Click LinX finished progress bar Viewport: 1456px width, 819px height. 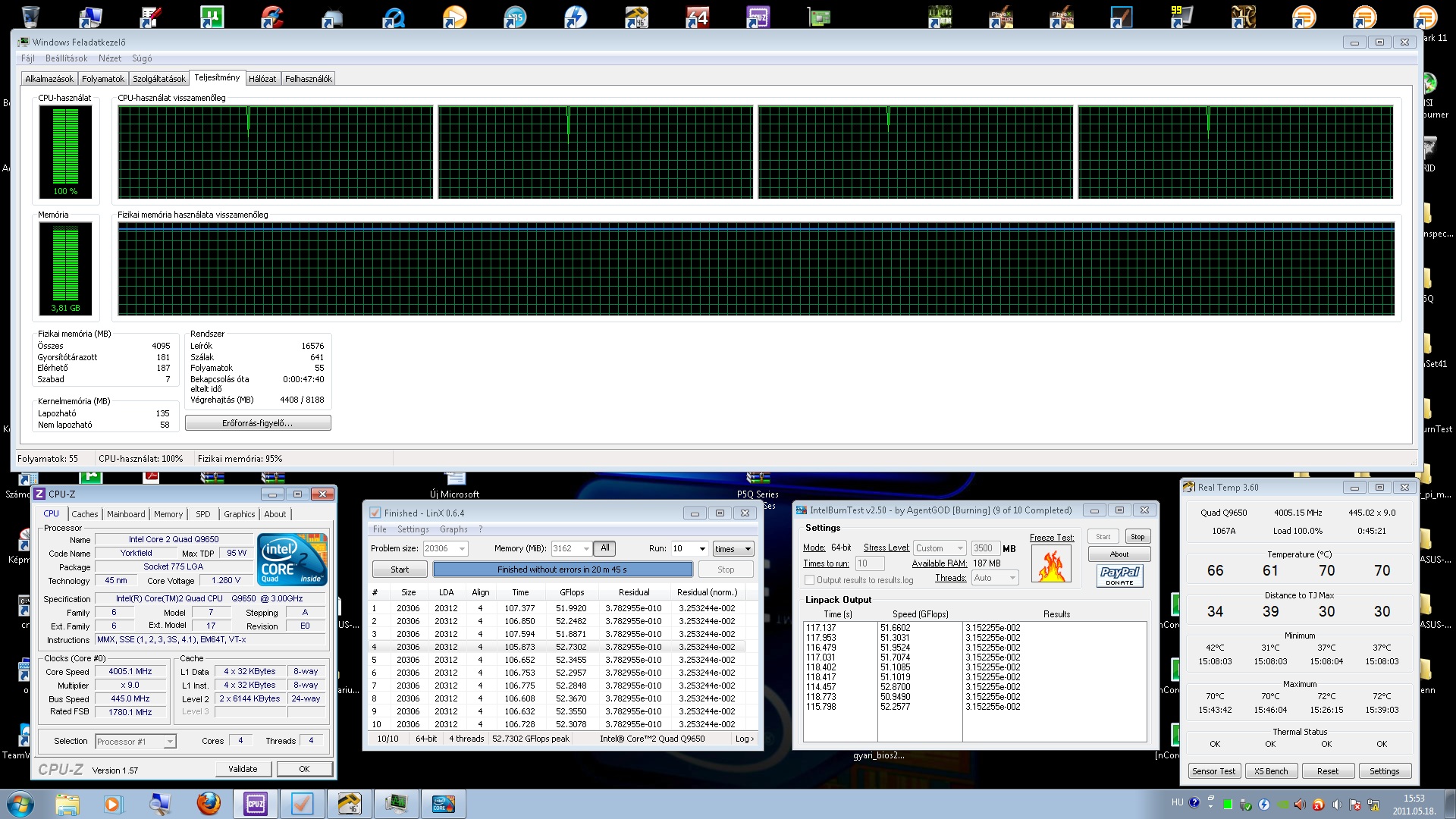coord(563,570)
